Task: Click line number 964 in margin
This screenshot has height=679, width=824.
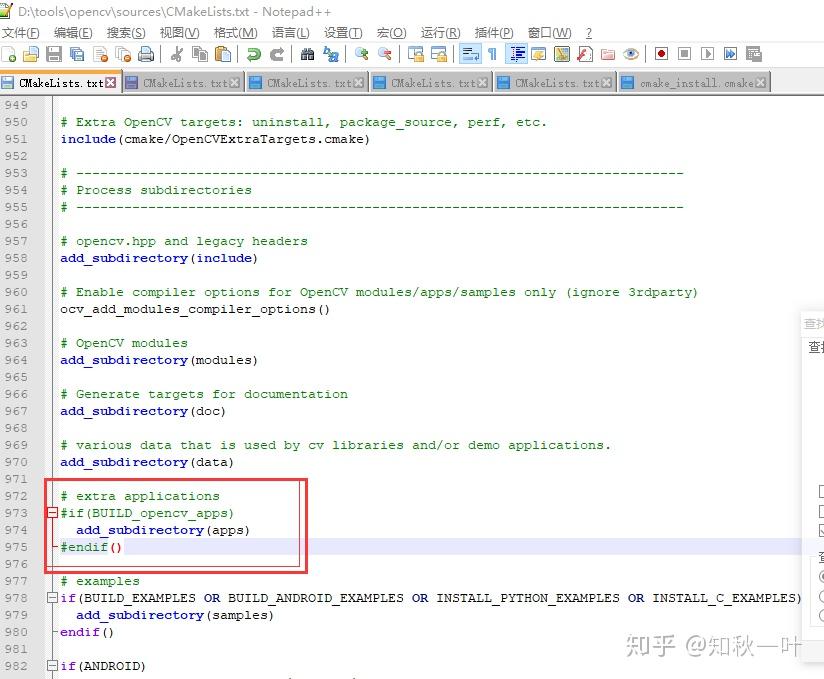Action: 16,360
